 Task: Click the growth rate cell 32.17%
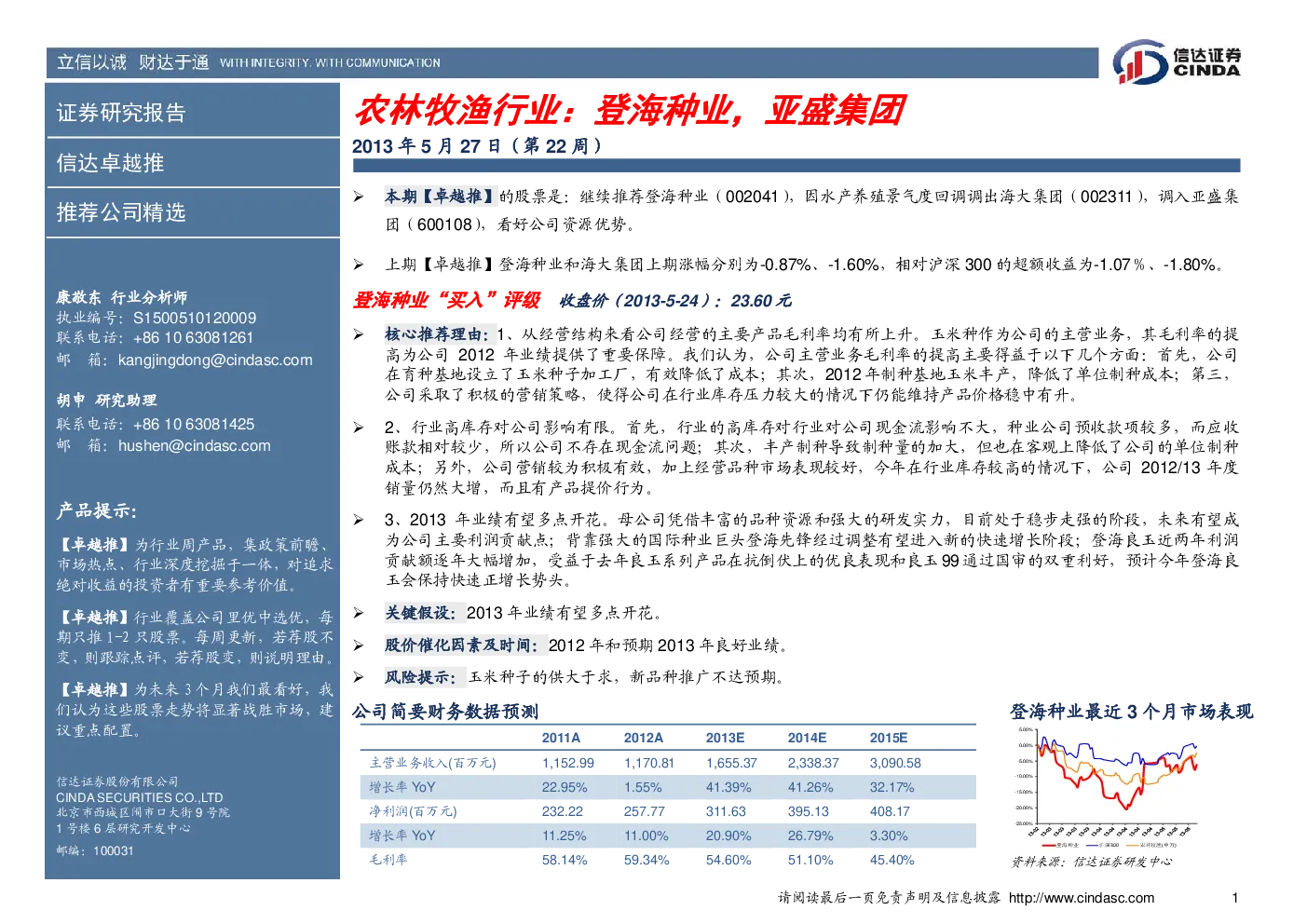(892, 787)
